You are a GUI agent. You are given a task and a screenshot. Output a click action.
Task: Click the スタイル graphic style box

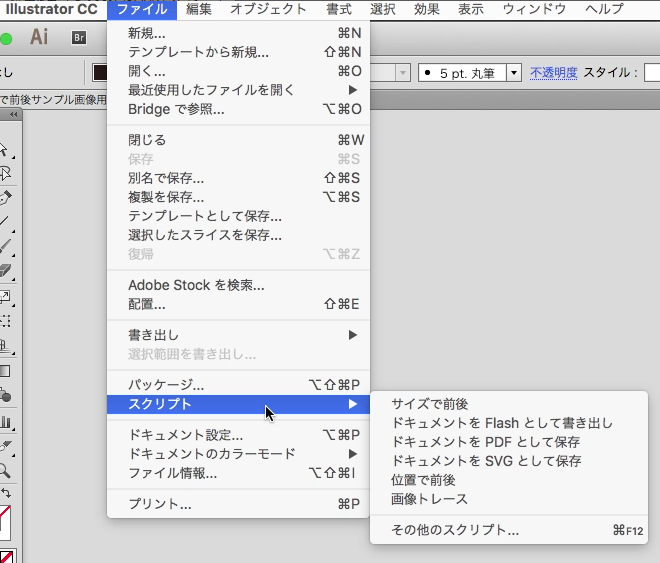(652, 73)
